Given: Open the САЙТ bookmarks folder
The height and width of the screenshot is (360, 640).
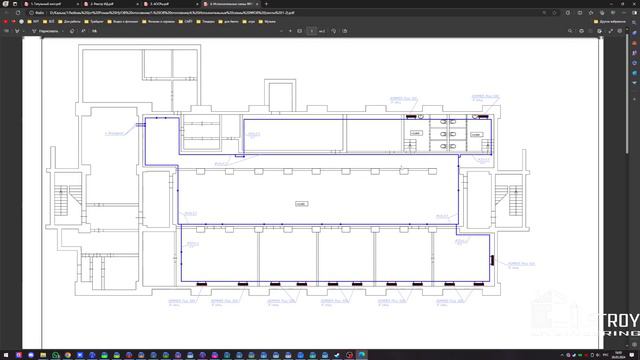Looking at the screenshot, I should point(186,22).
